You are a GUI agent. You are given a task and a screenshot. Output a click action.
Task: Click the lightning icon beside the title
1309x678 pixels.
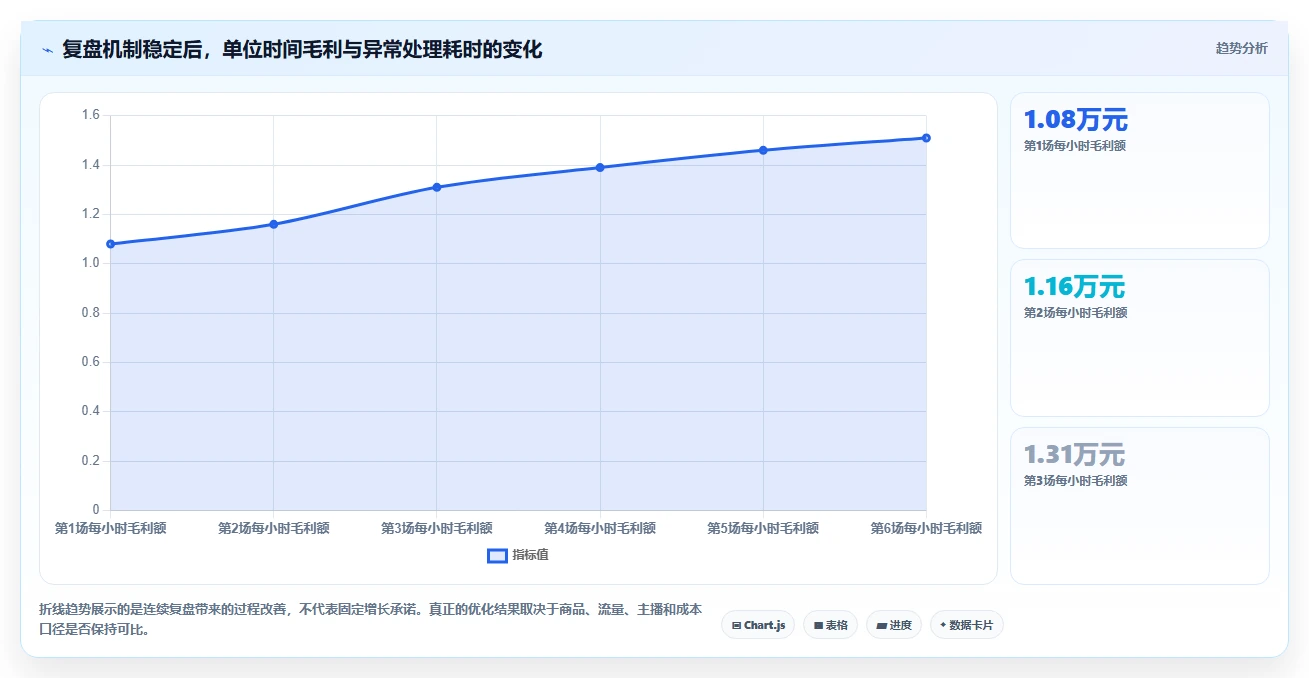coord(48,50)
